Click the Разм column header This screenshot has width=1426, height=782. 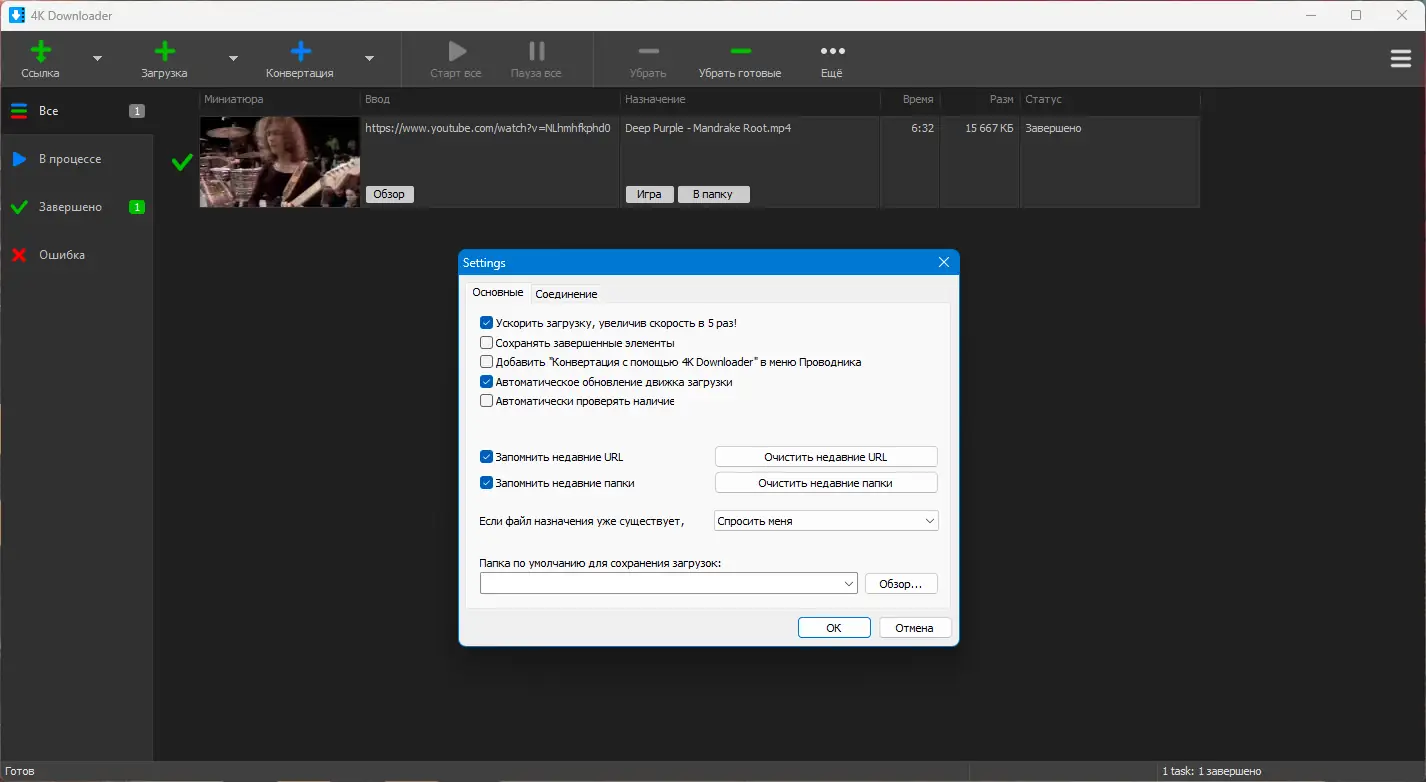(980, 99)
